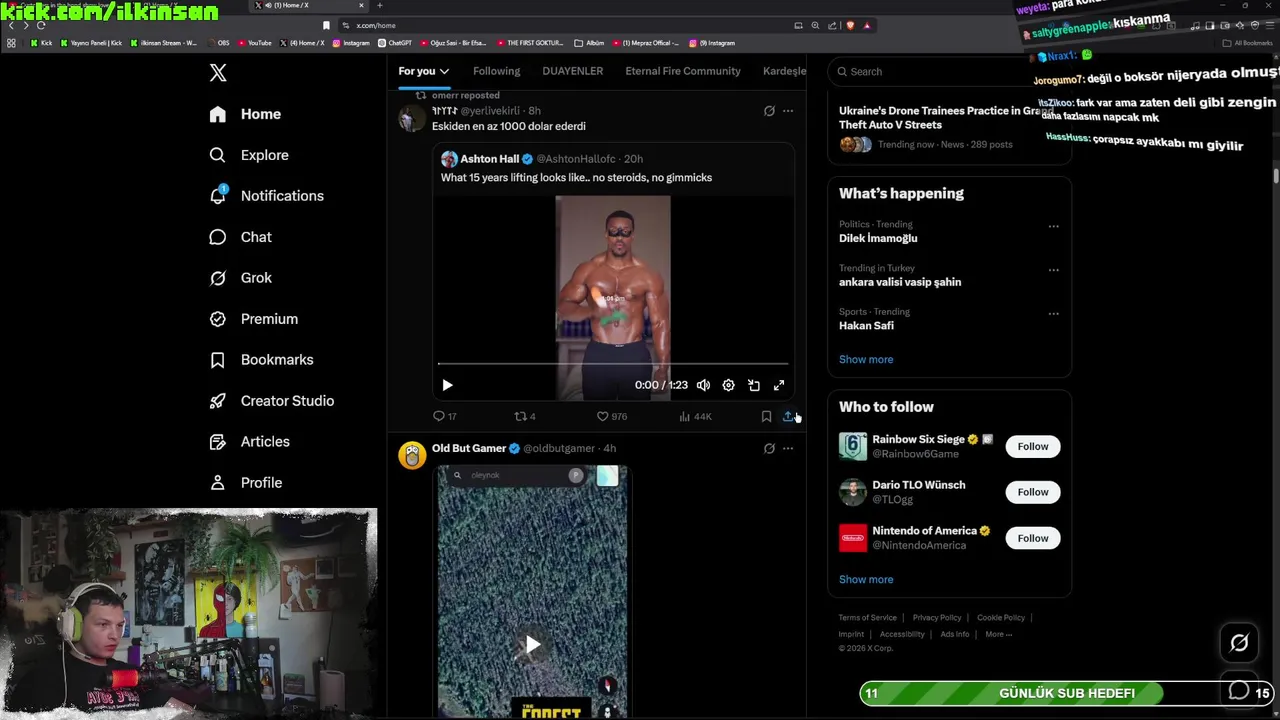Click the Old But Gamer avatar
1280x720 pixels.
pyautogui.click(x=412, y=455)
